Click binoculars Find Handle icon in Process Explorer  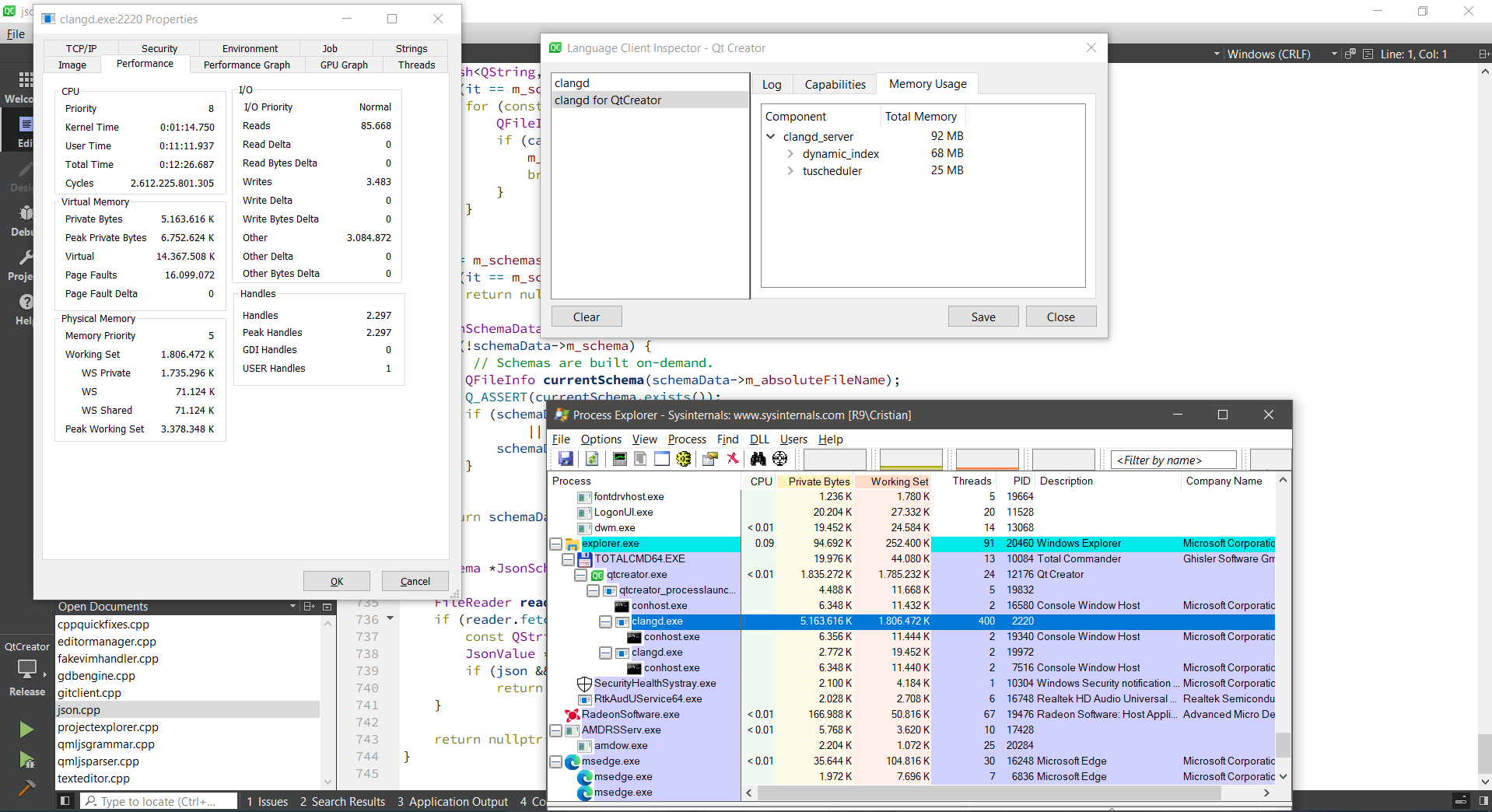pos(758,459)
